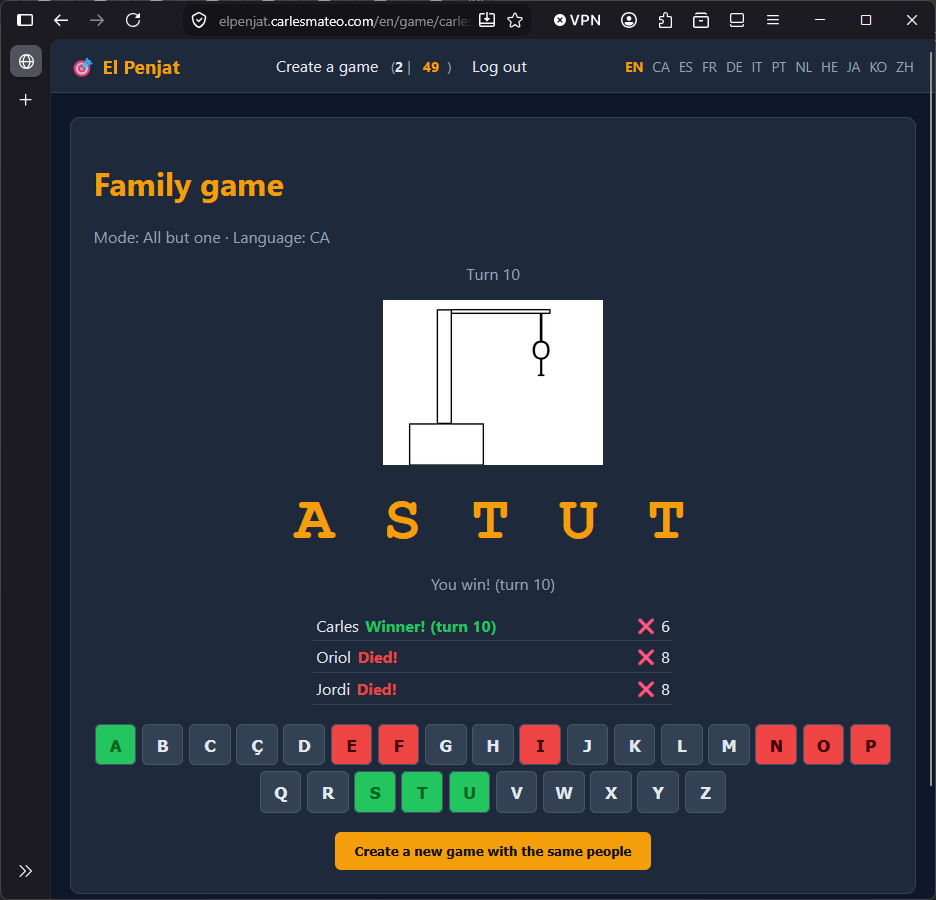Click the letter G key
Image resolution: width=936 pixels, height=900 pixels.
coord(446,745)
